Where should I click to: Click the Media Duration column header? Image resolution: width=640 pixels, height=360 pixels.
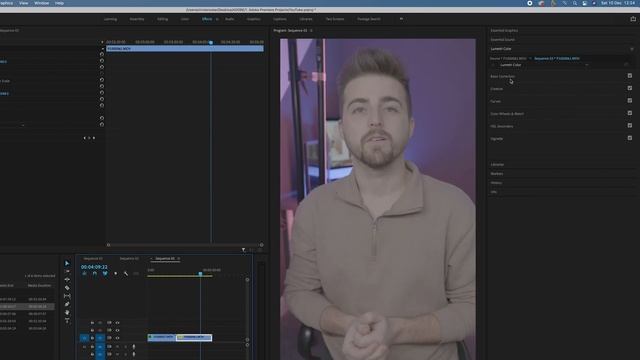click(x=39, y=285)
